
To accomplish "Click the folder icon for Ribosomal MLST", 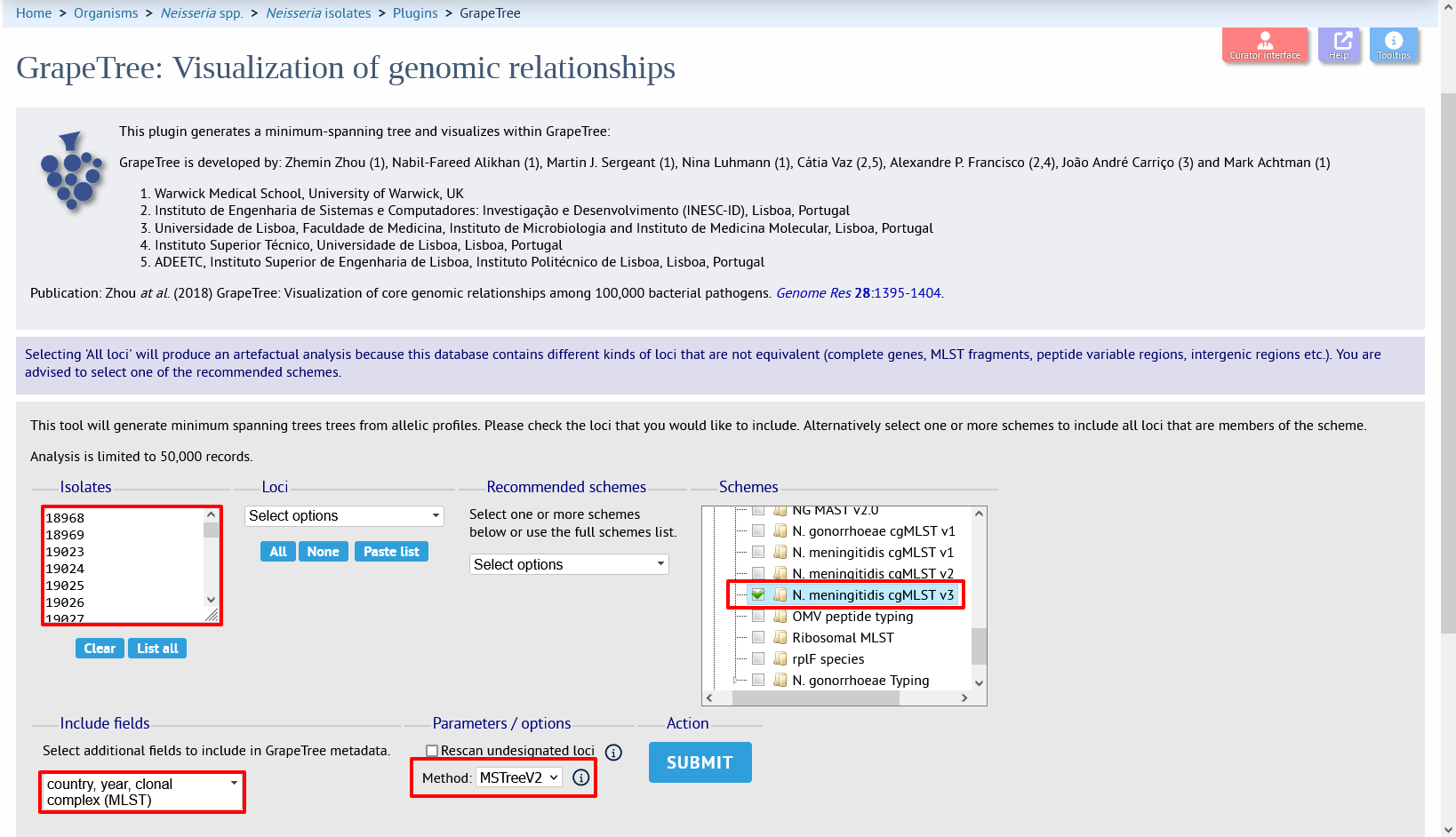I will coord(780,638).
